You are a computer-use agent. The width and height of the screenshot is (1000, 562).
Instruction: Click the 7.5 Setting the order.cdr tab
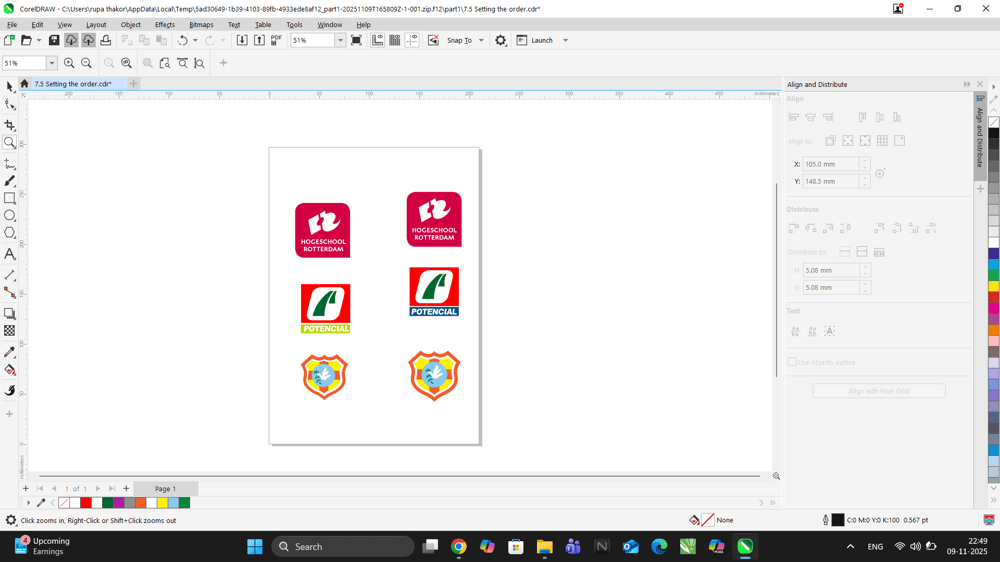click(73, 84)
